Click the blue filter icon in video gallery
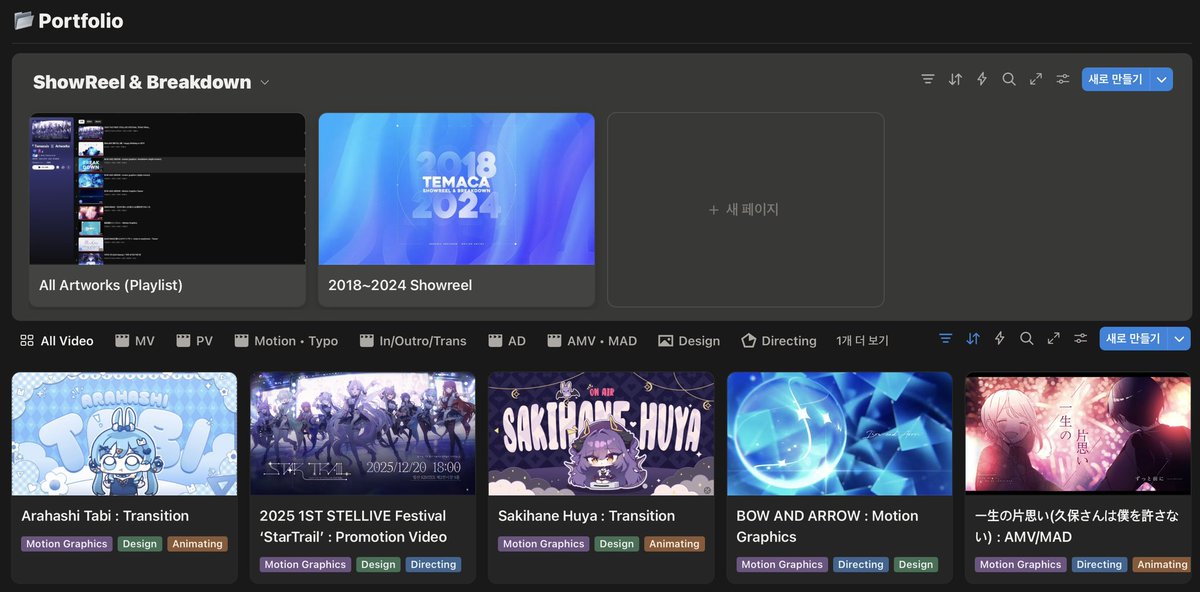 tap(946, 339)
